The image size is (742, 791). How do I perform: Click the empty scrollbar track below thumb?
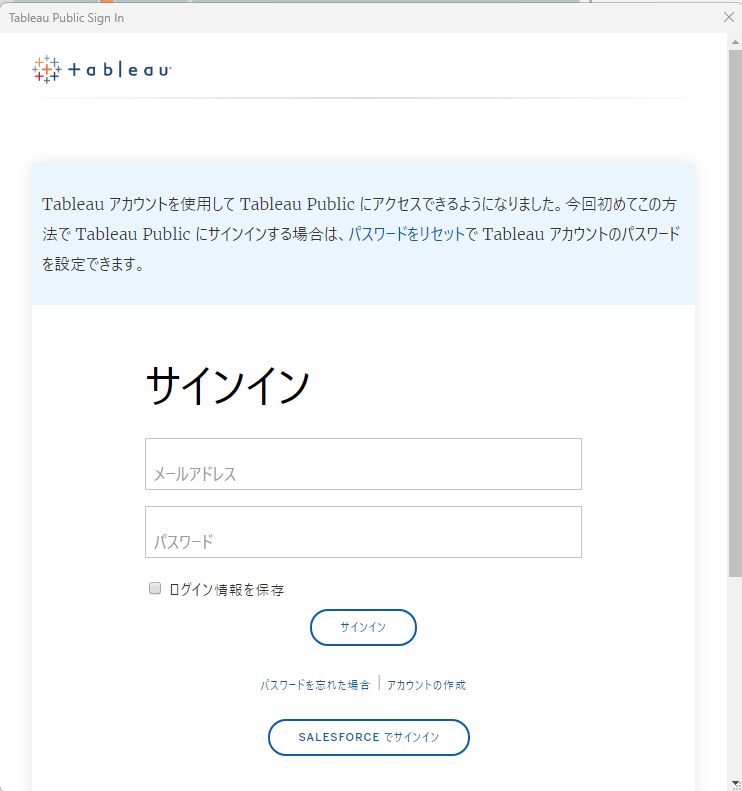tap(735, 680)
